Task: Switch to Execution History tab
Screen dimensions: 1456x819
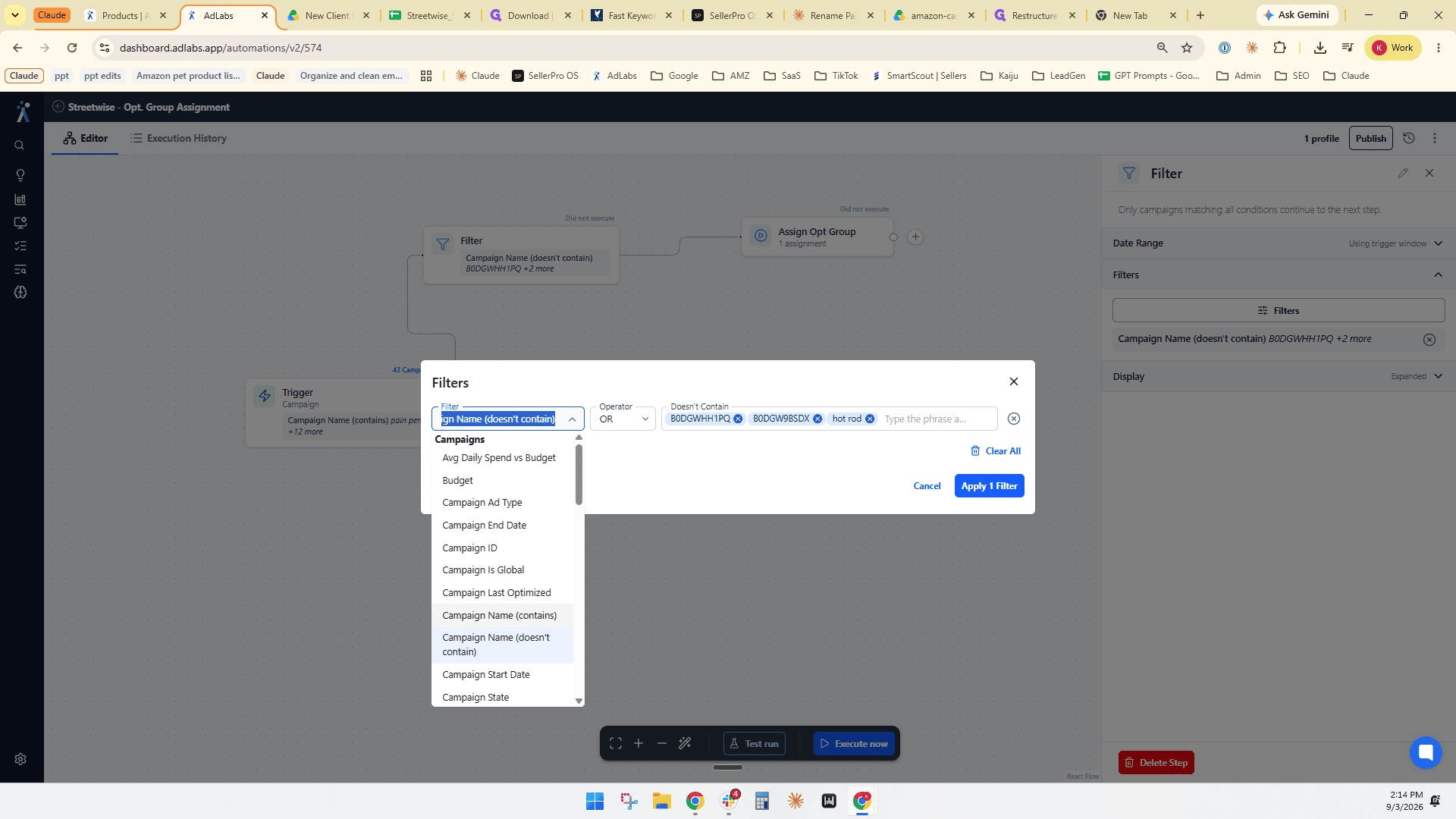Action: pyautogui.click(x=178, y=139)
